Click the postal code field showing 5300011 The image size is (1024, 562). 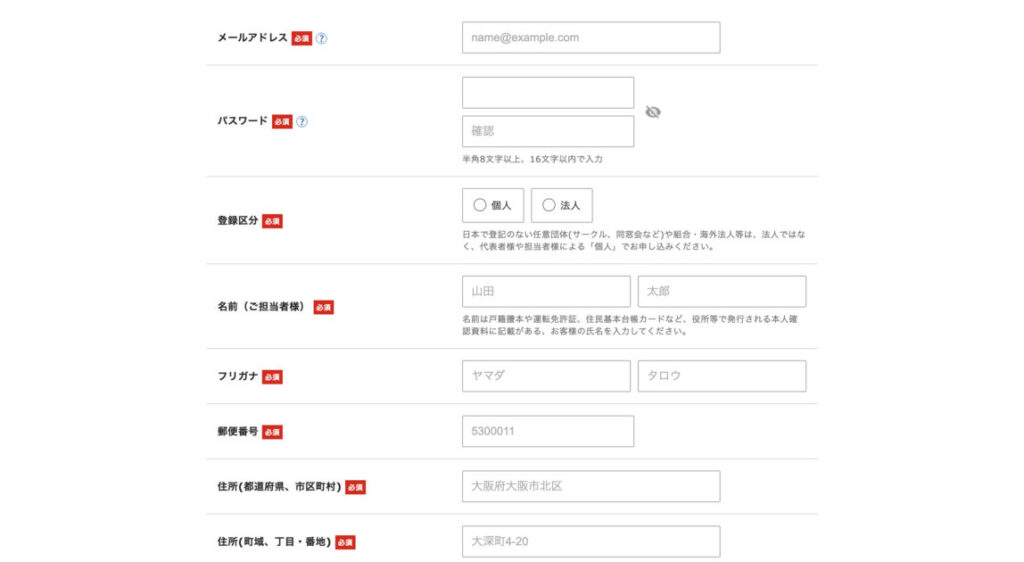(x=547, y=431)
